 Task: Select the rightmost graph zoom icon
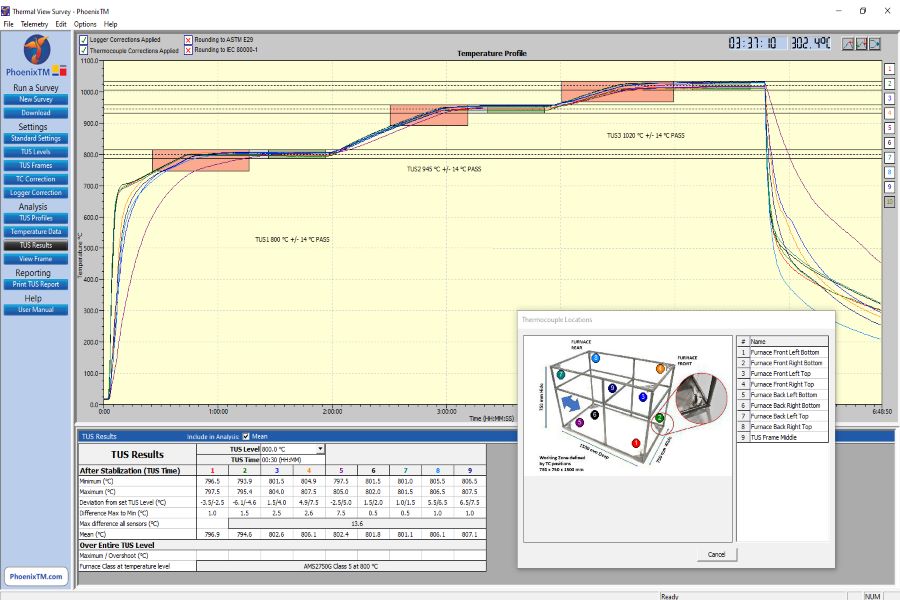875,44
